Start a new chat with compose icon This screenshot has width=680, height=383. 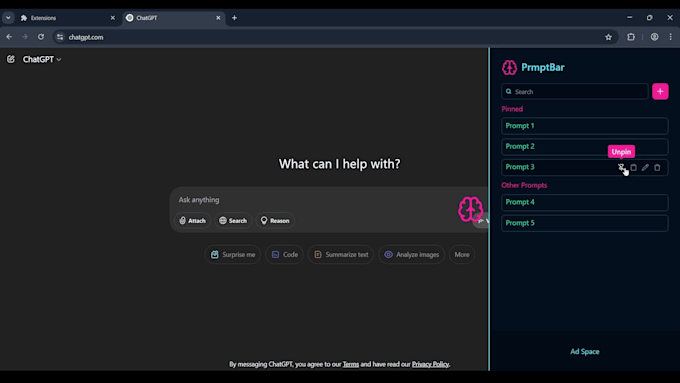11,59
